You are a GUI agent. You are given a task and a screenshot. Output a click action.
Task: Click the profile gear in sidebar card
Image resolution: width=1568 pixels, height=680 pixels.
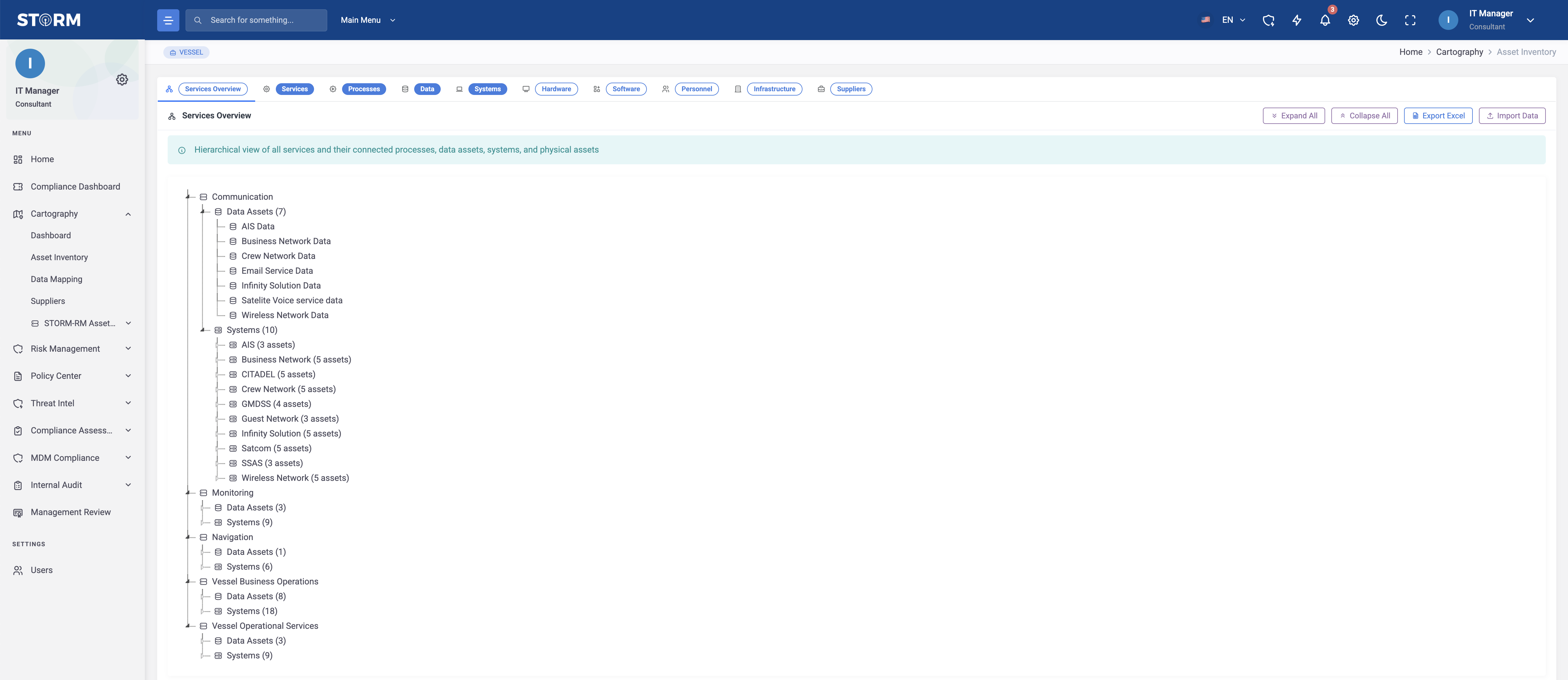(122, 80)
